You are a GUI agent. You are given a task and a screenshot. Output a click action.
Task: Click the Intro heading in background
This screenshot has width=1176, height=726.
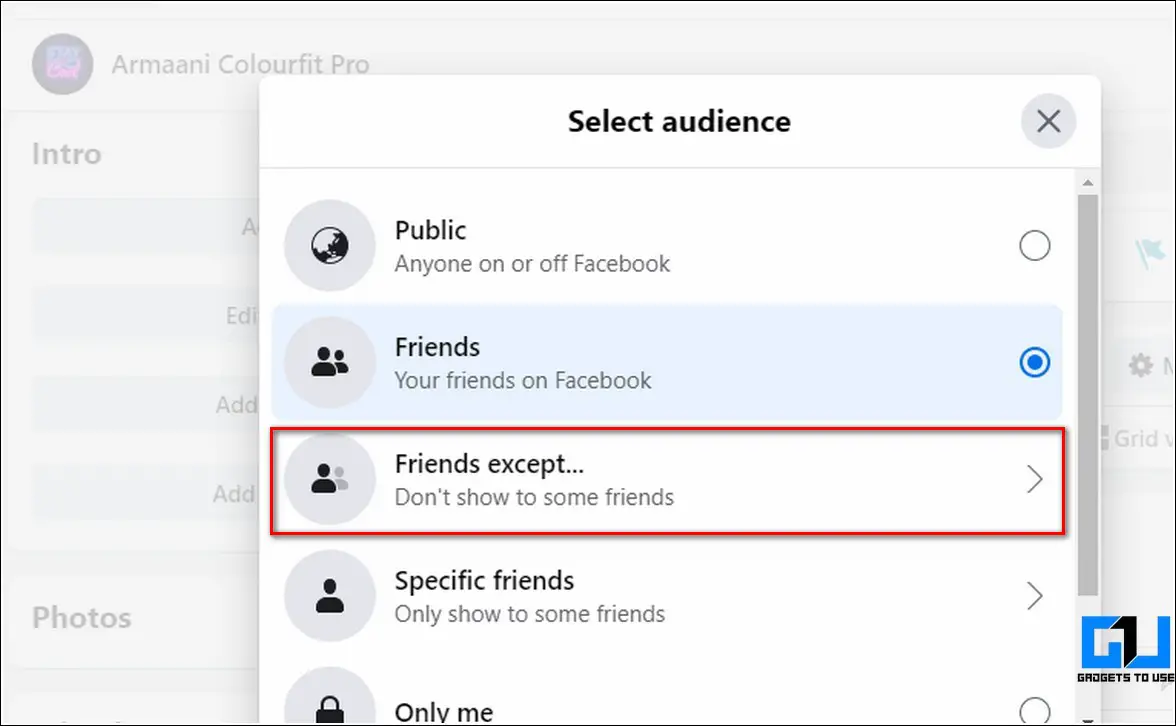click(67, 154)
